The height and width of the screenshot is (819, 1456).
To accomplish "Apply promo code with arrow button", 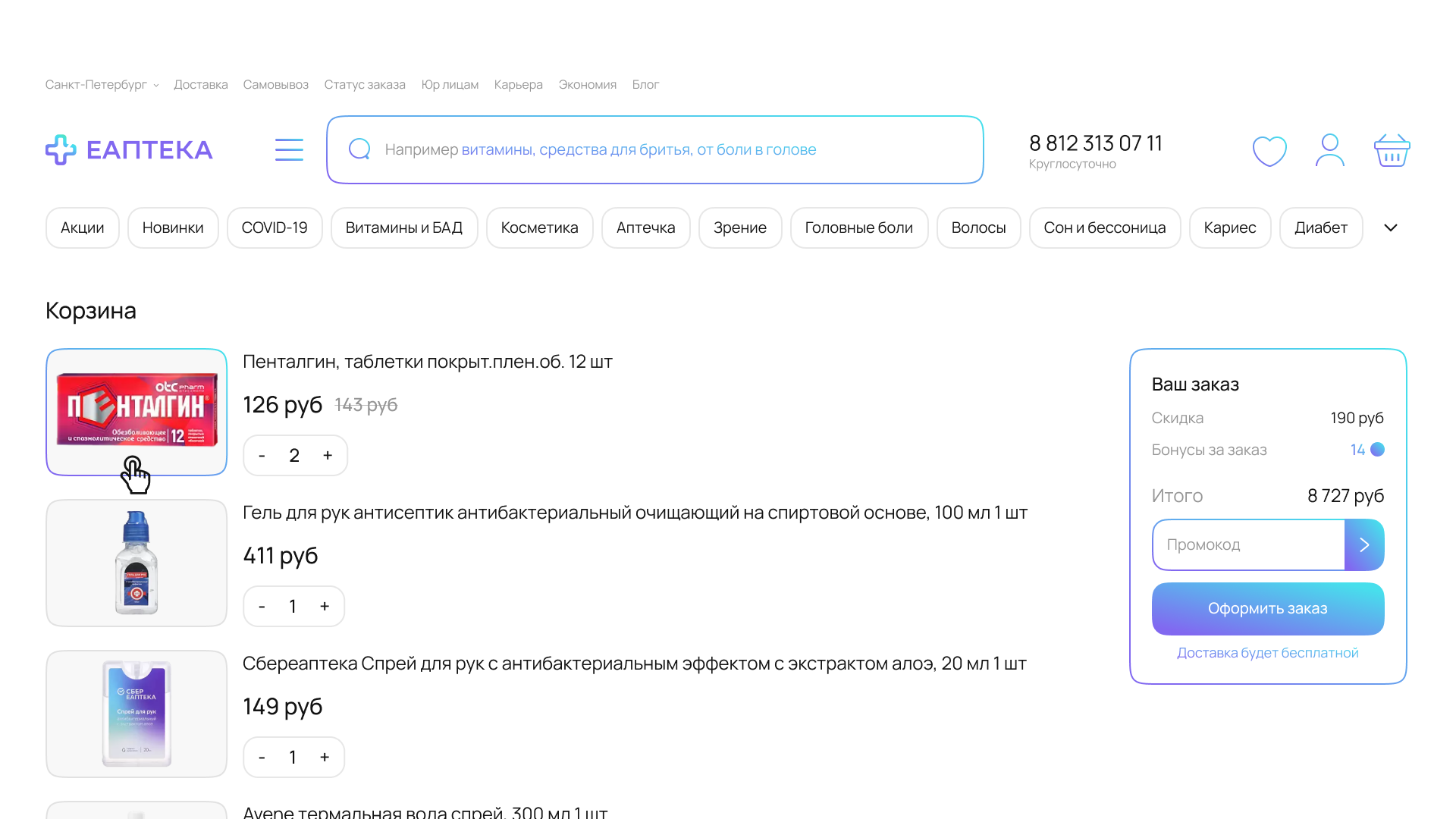I will [1363, 544].
